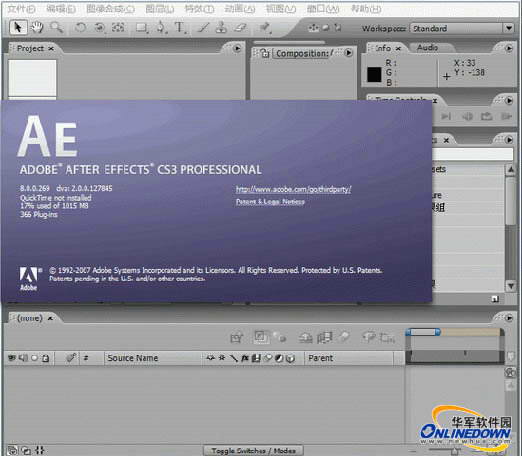Switch to the Audio tab

pyautogui.click(x=427, y=48)
